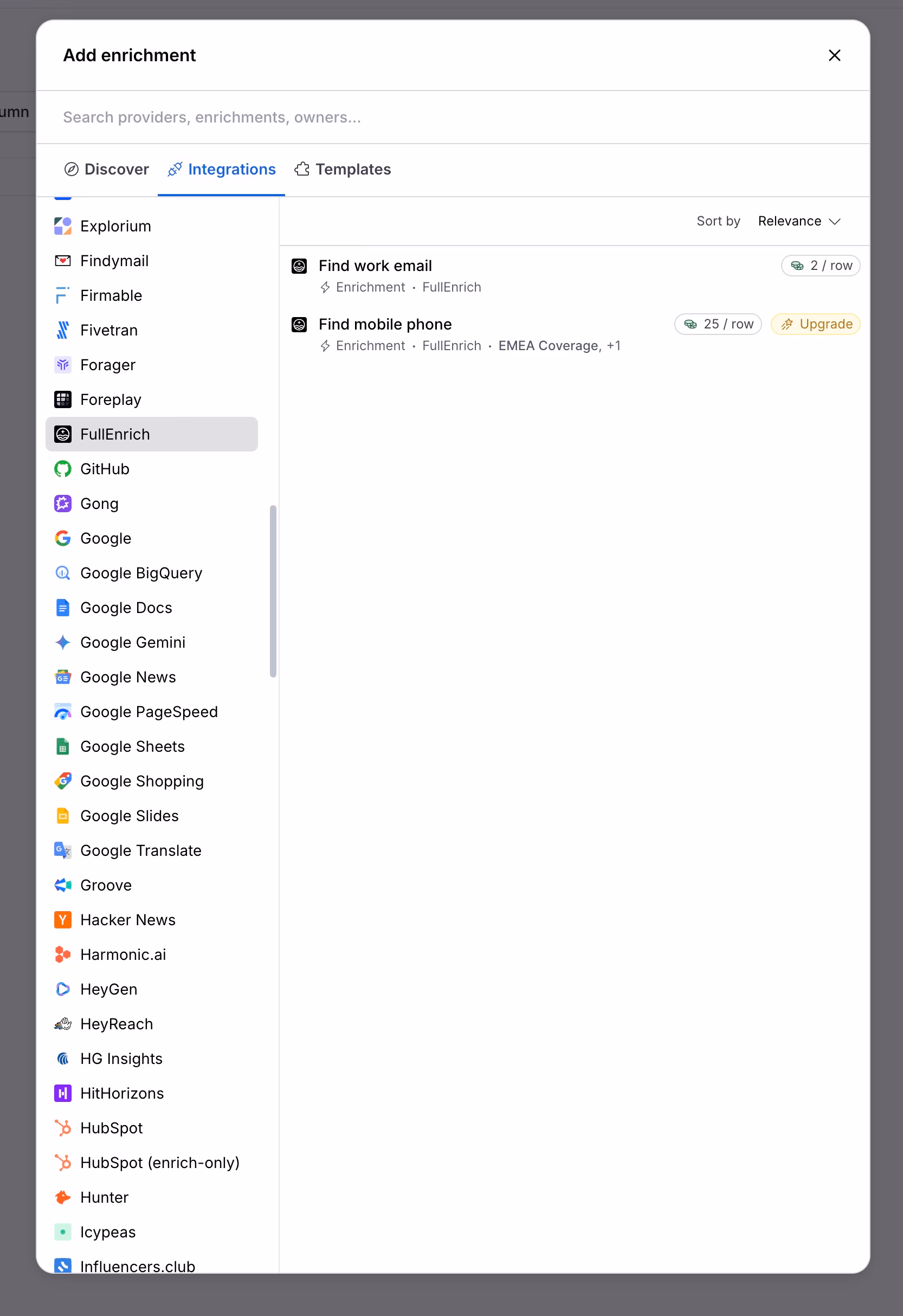The width and height of the screenshot is (903, 1316).
Task: Click the Explorium logo icon
Action: (63, 226)
